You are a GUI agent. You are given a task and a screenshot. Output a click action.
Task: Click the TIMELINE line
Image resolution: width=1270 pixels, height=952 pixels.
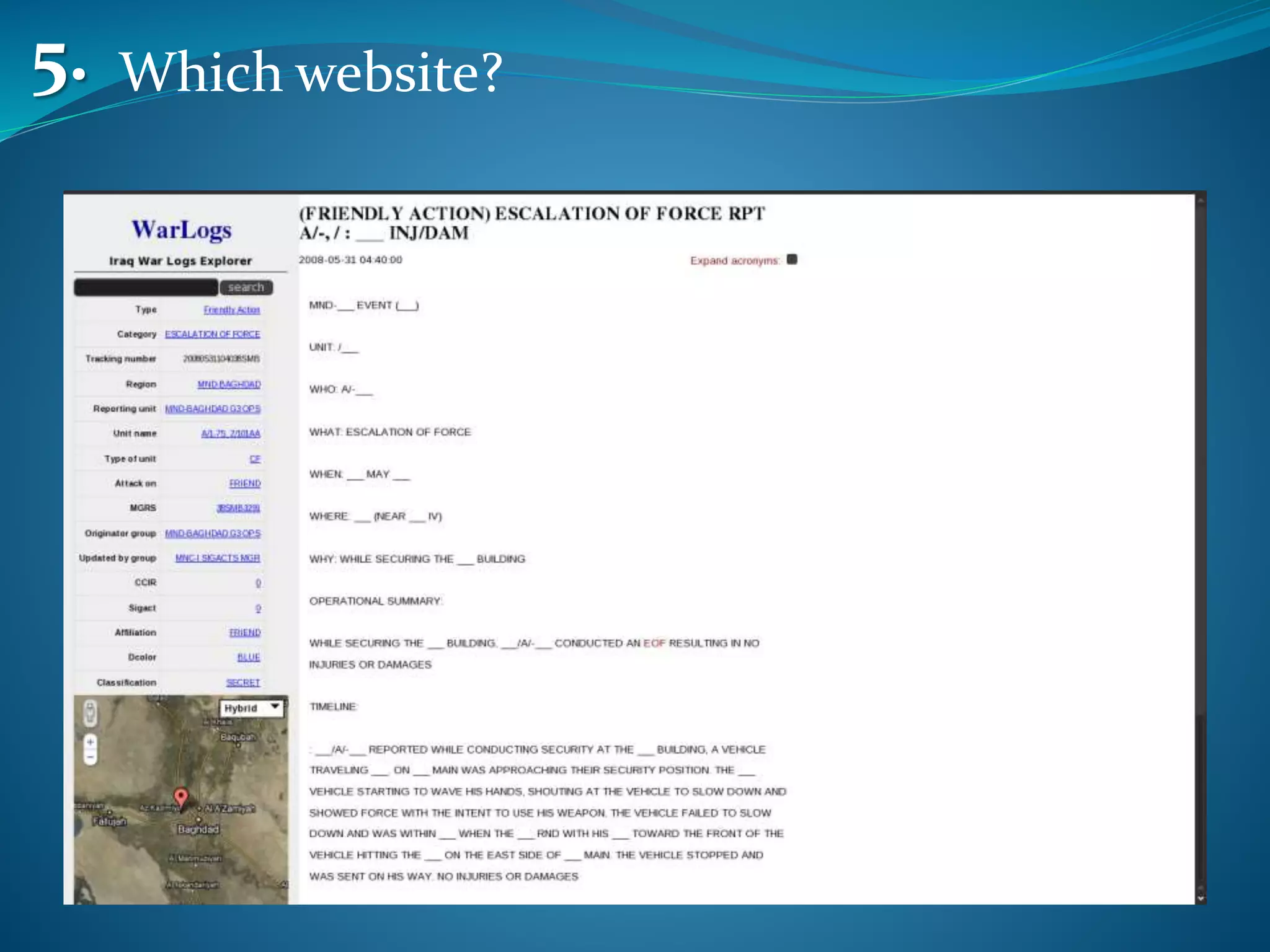(x=334, y=707)
